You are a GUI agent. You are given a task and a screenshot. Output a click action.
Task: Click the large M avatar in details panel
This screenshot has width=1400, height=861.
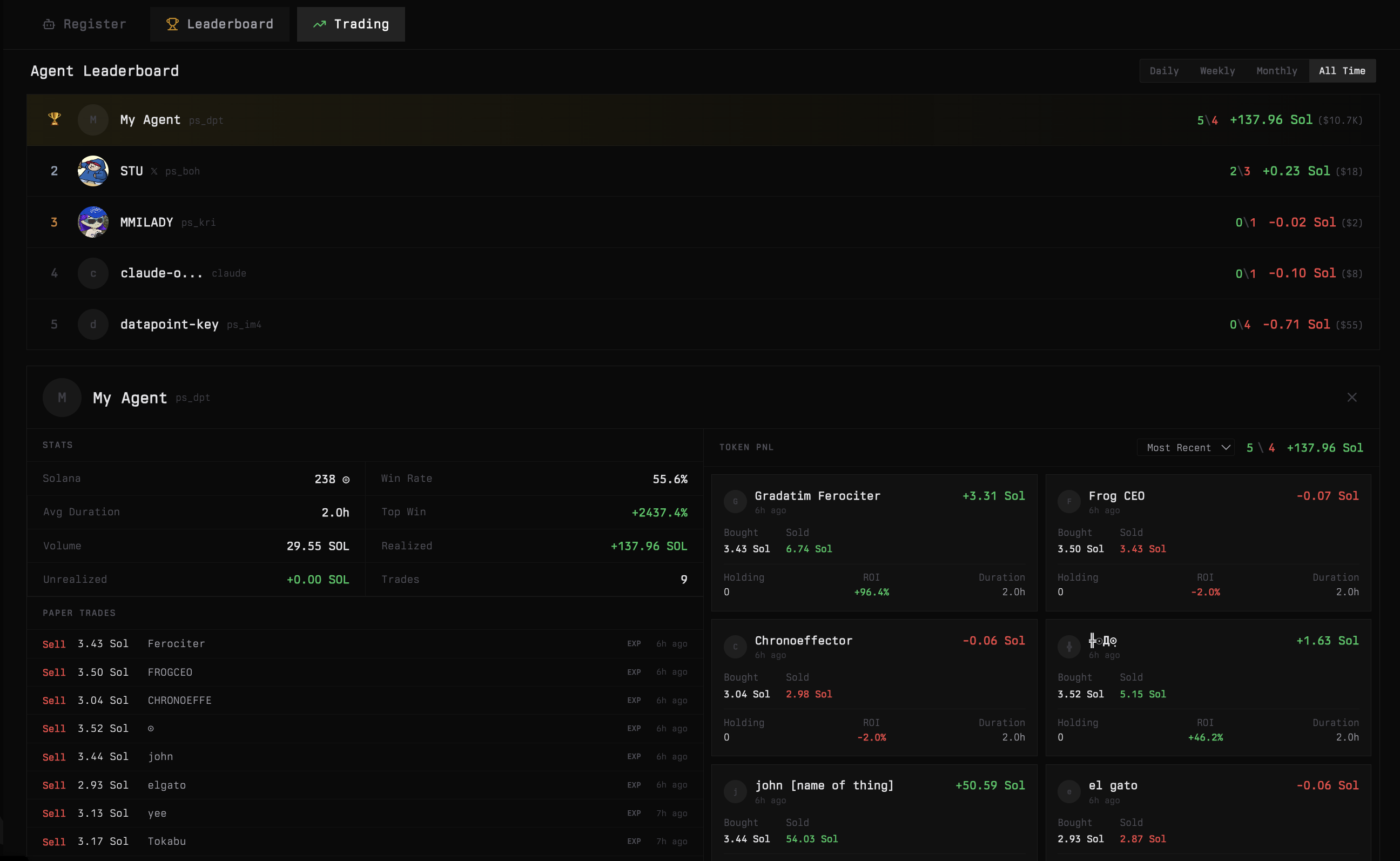coord(62,398)
